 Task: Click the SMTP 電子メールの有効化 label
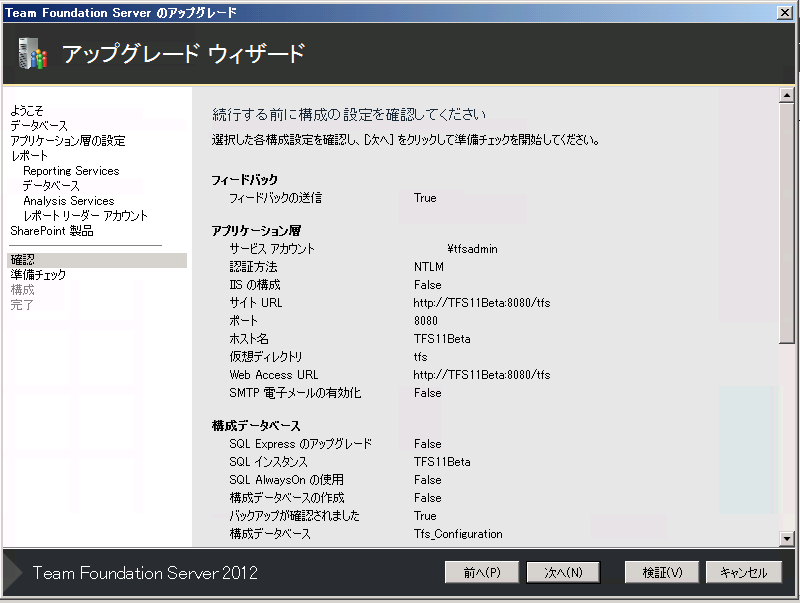click(x=295, y=393)
